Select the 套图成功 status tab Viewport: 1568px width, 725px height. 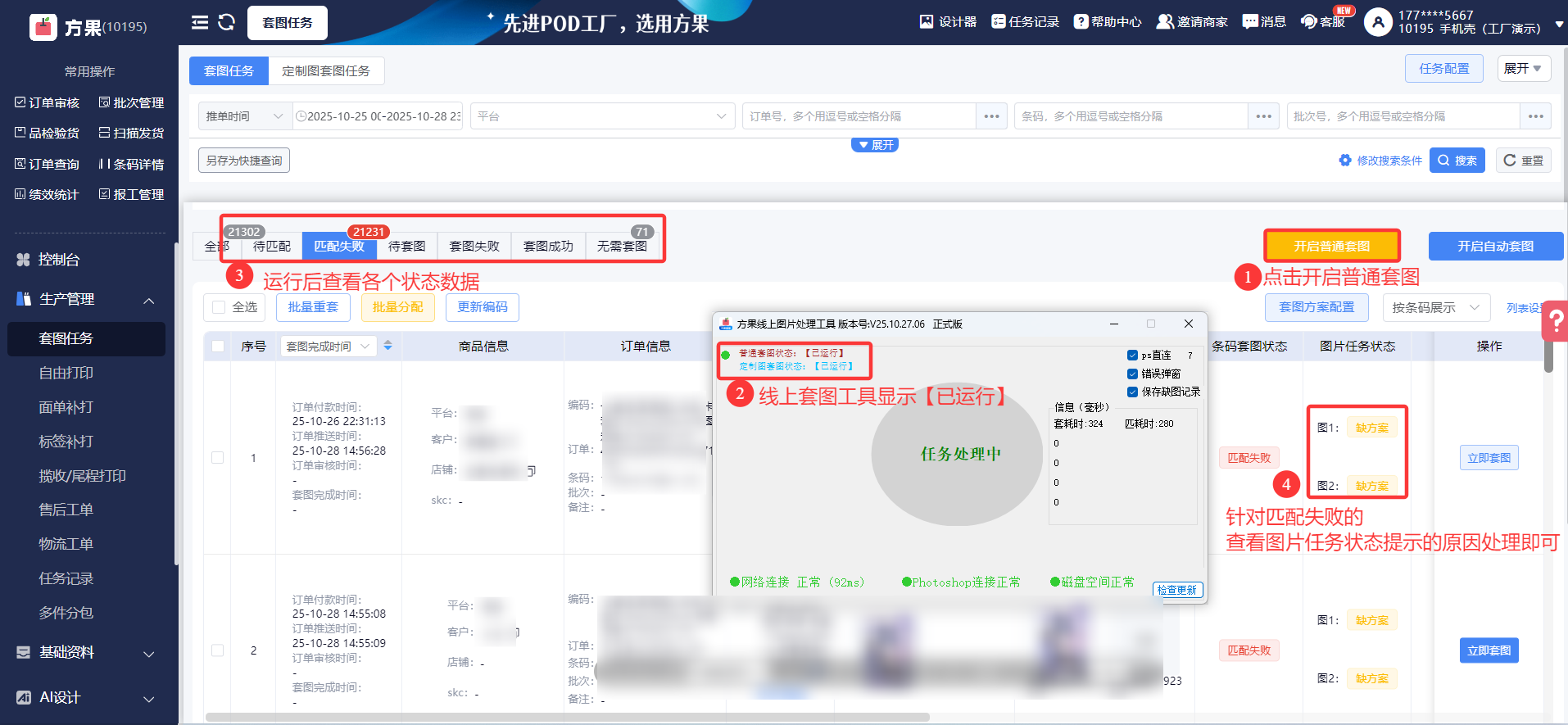point(548,246)
